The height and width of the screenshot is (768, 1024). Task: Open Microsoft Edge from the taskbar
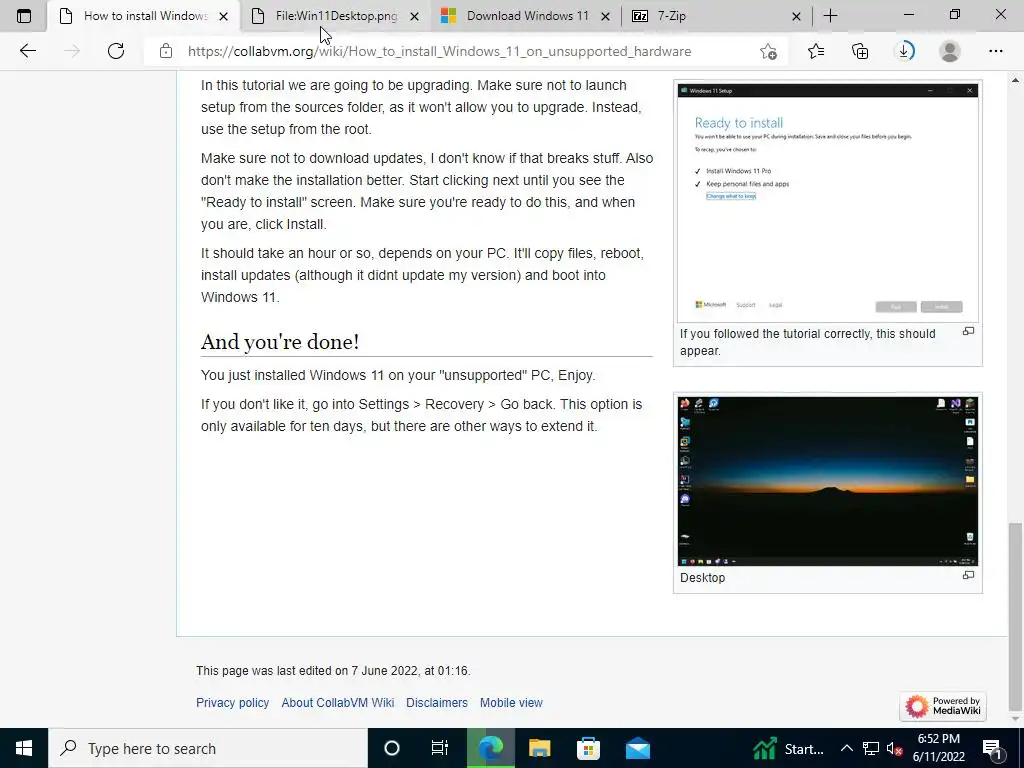click(x=490, y=748)
